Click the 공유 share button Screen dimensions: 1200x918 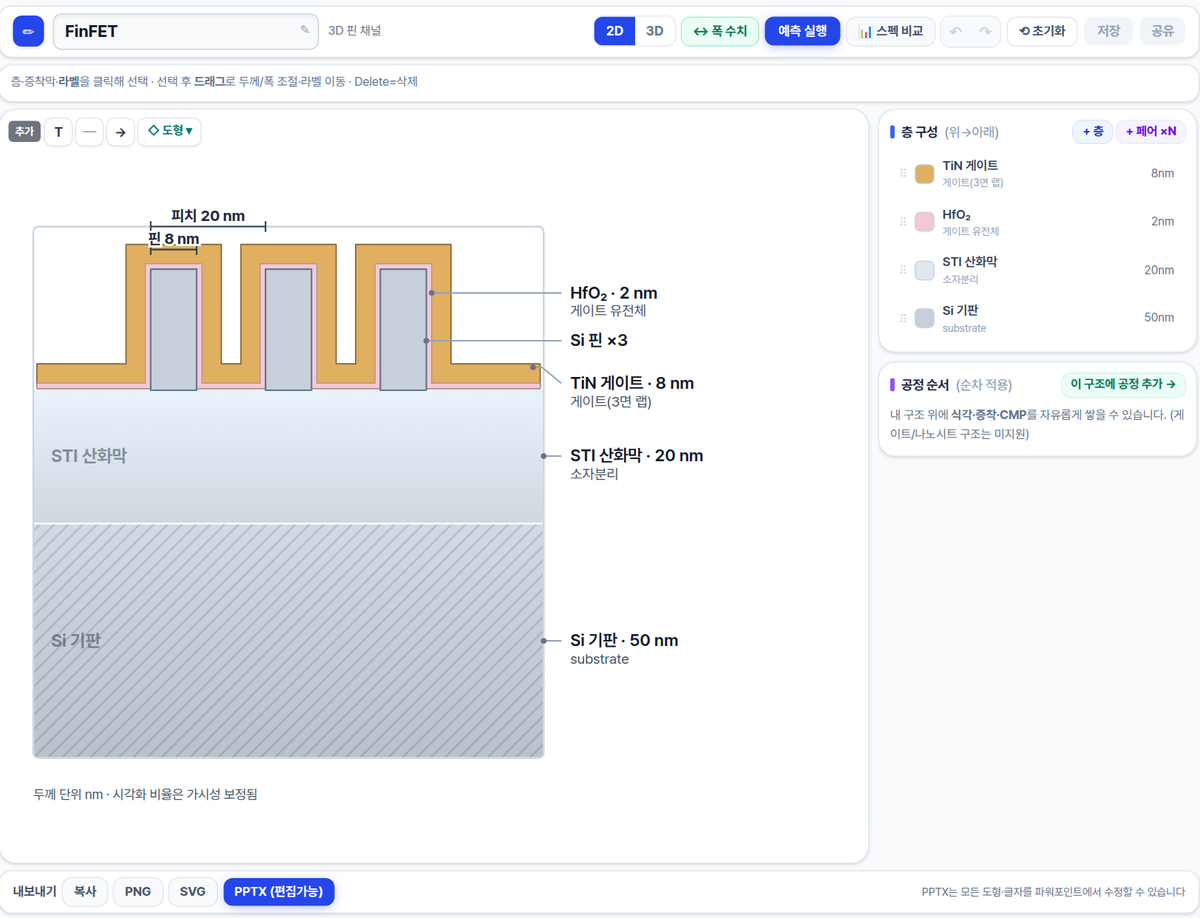coord(1163,31)
